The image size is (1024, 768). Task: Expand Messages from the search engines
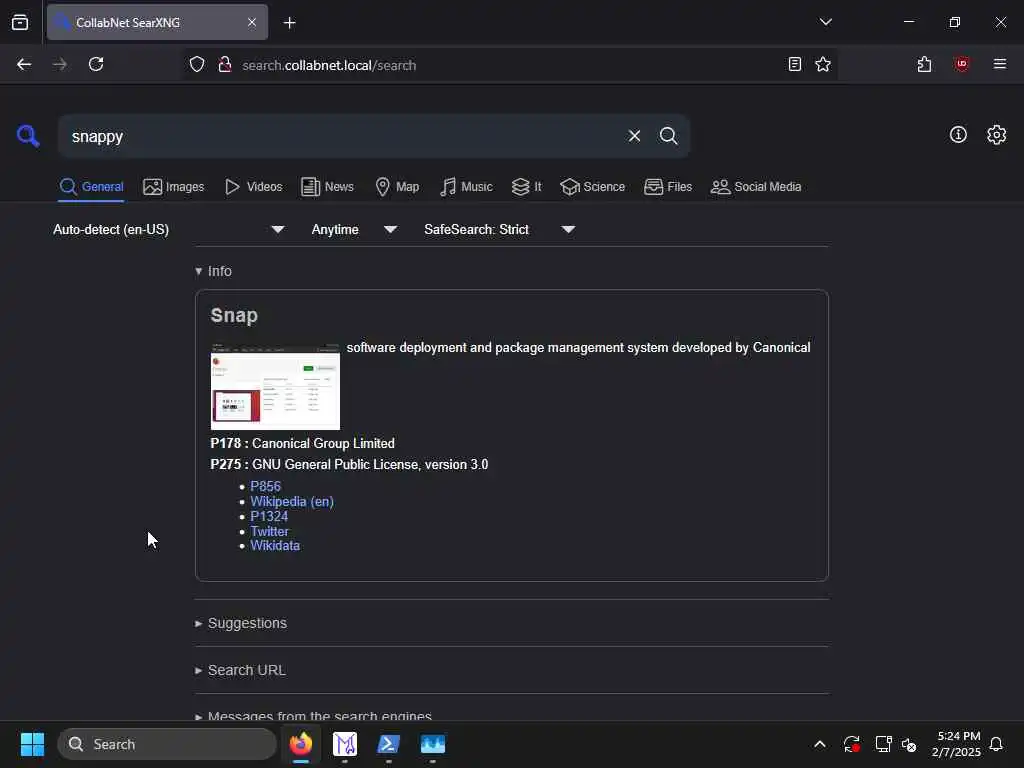click(313, 715)
